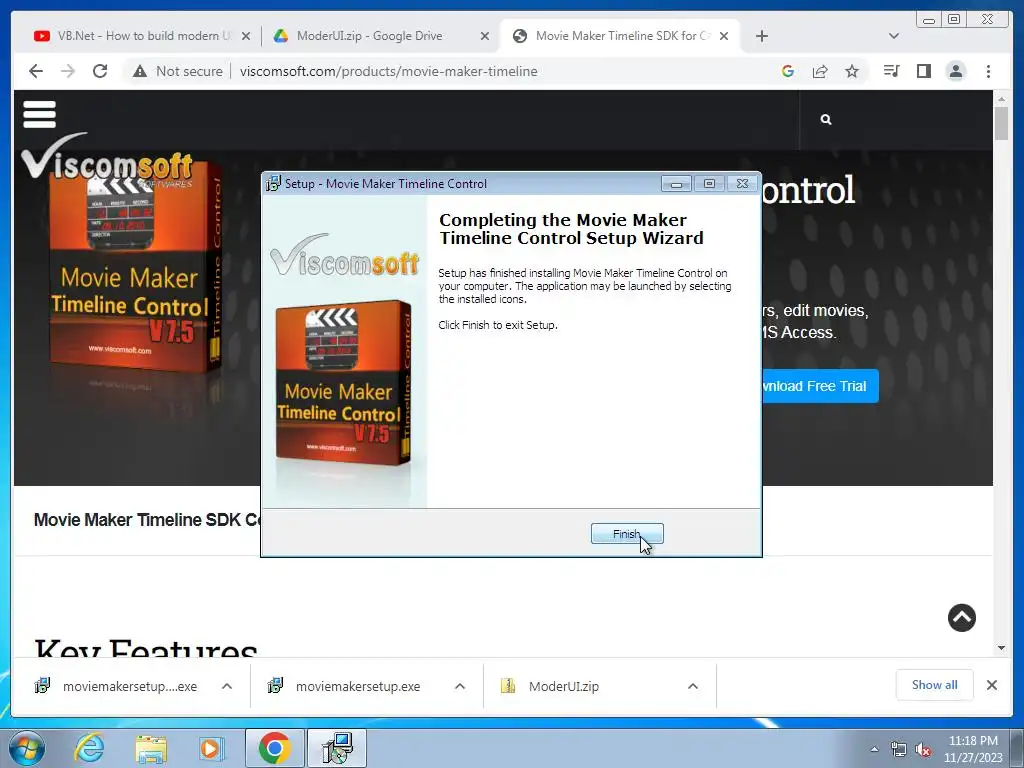Click the scrollbar down arrow

click(x=1002, y=648)
